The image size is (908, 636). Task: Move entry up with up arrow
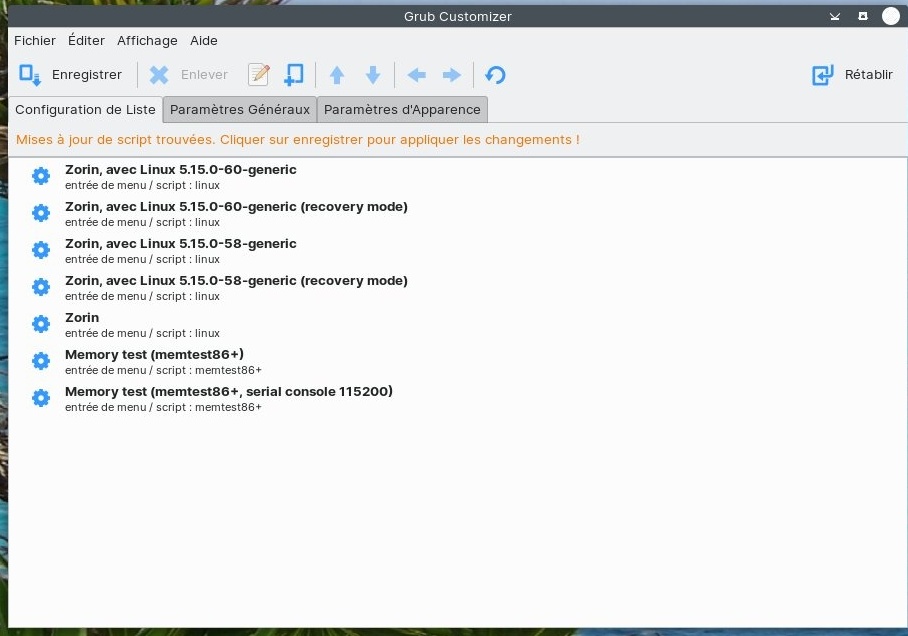[337, 75]
